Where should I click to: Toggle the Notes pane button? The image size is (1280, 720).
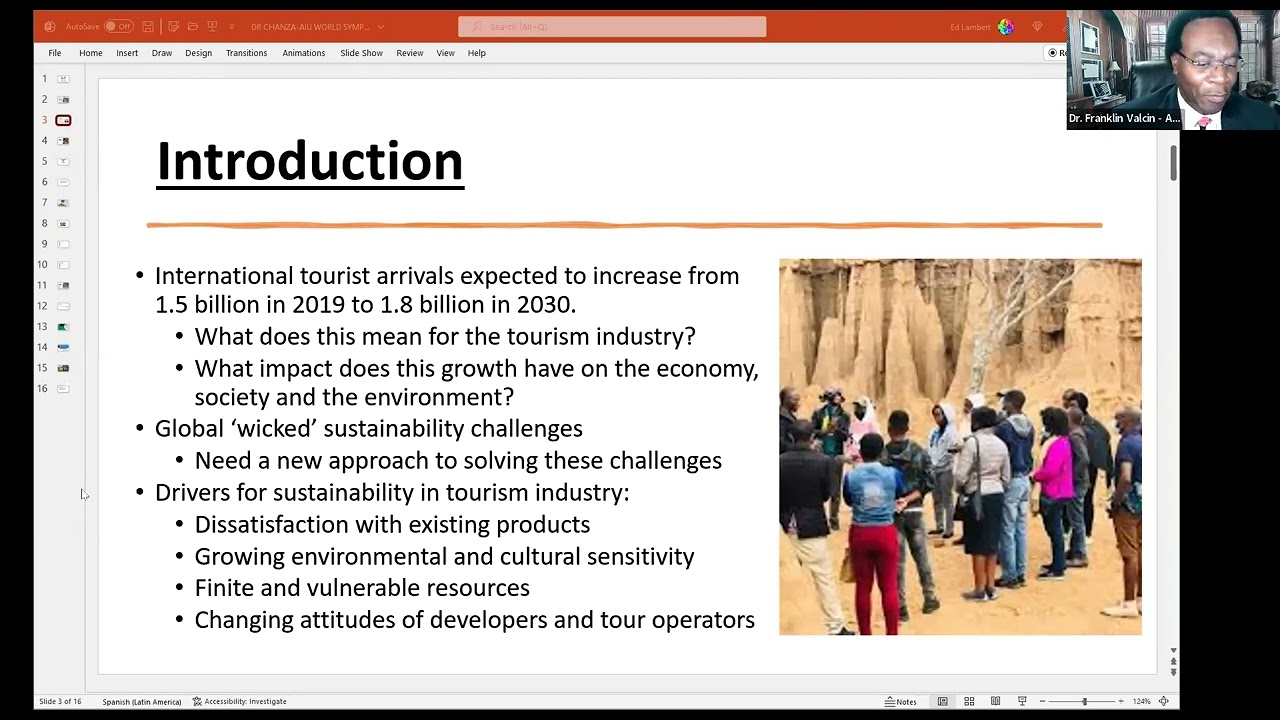click(x=901, y=701)
